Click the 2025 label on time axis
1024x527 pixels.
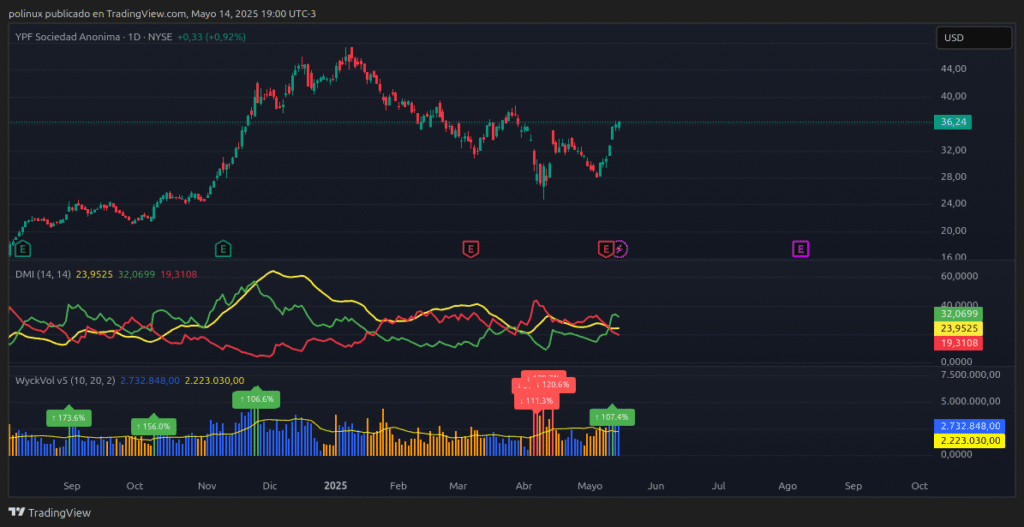coord(336,486)
